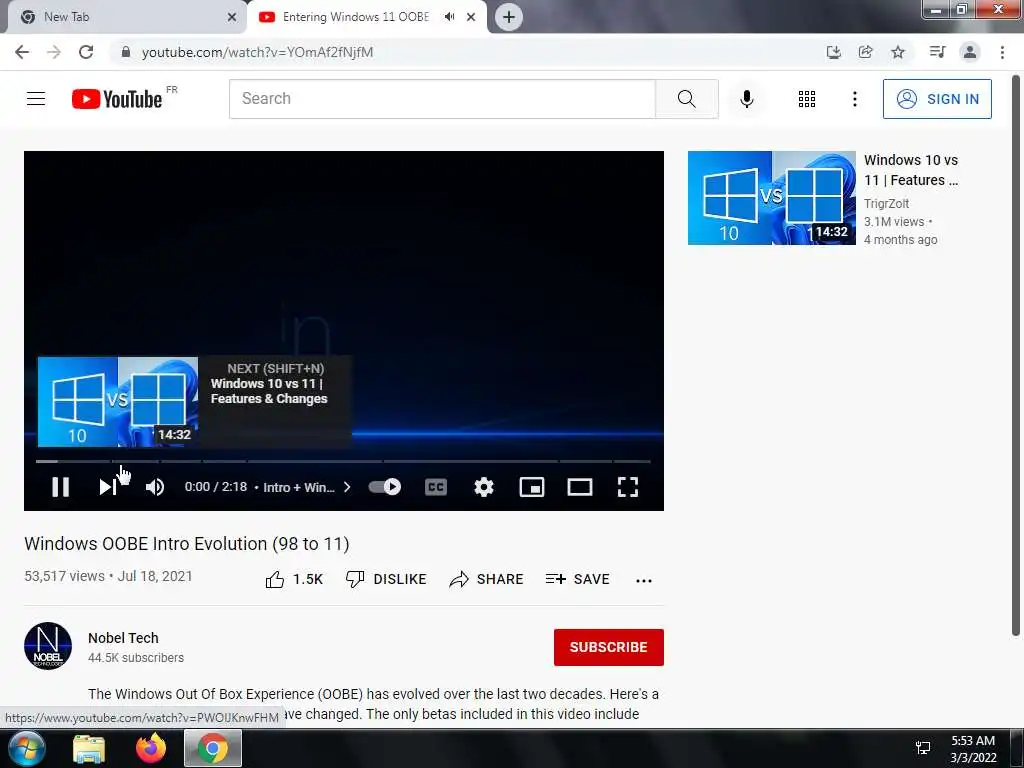Click the magnifier search button
1024x768 pixels.
point(686,99)
